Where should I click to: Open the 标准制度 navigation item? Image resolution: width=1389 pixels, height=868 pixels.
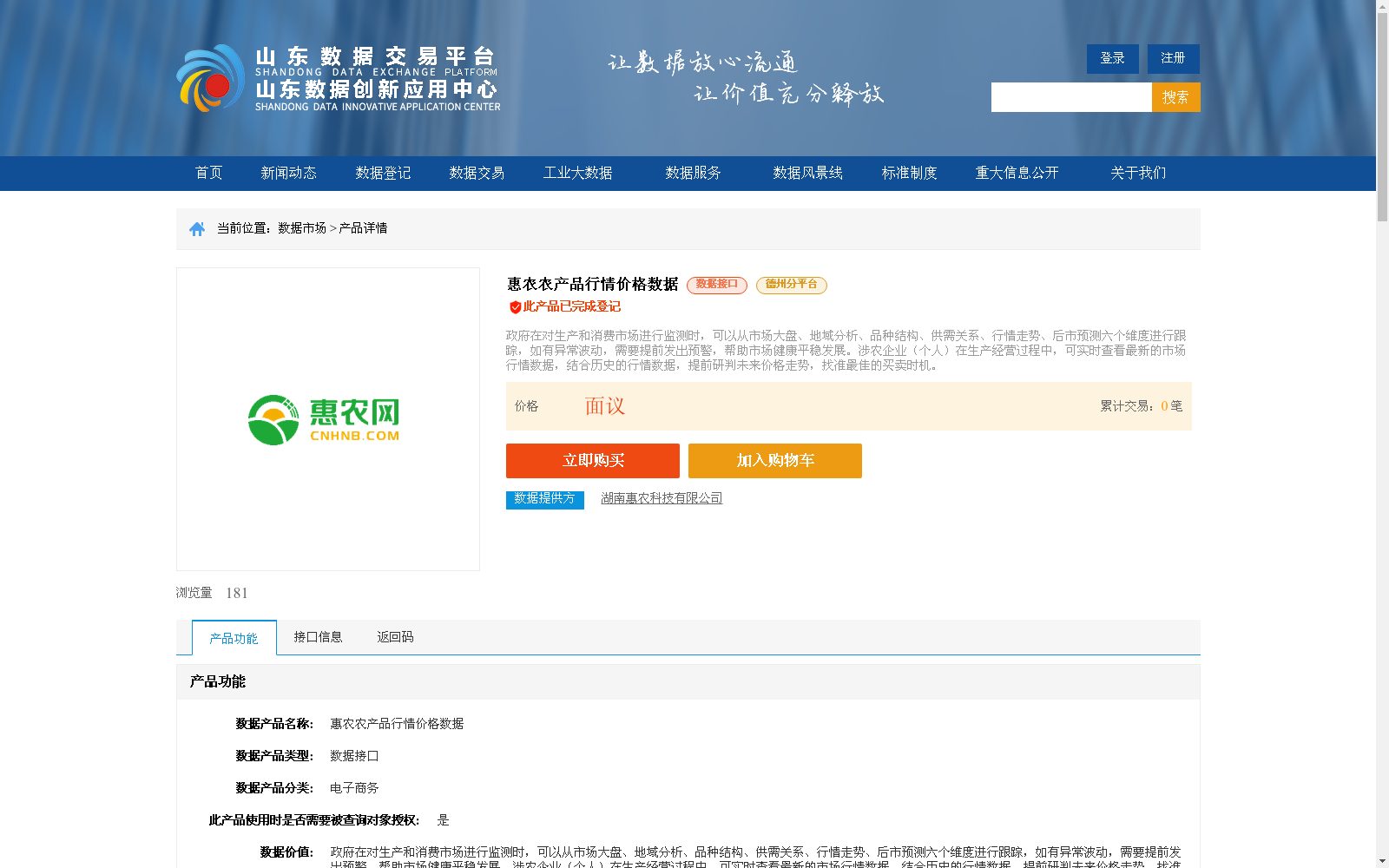point(909,174)
